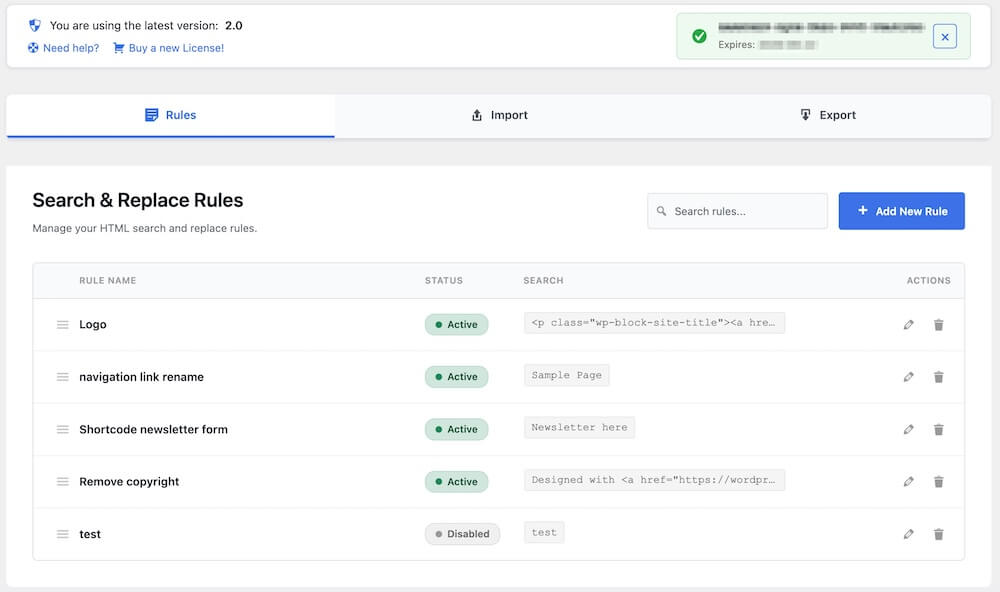The image size is (1000, 592).
Task: Click the edit pencil for Logo rule
Action: click(x=908, y=324)
